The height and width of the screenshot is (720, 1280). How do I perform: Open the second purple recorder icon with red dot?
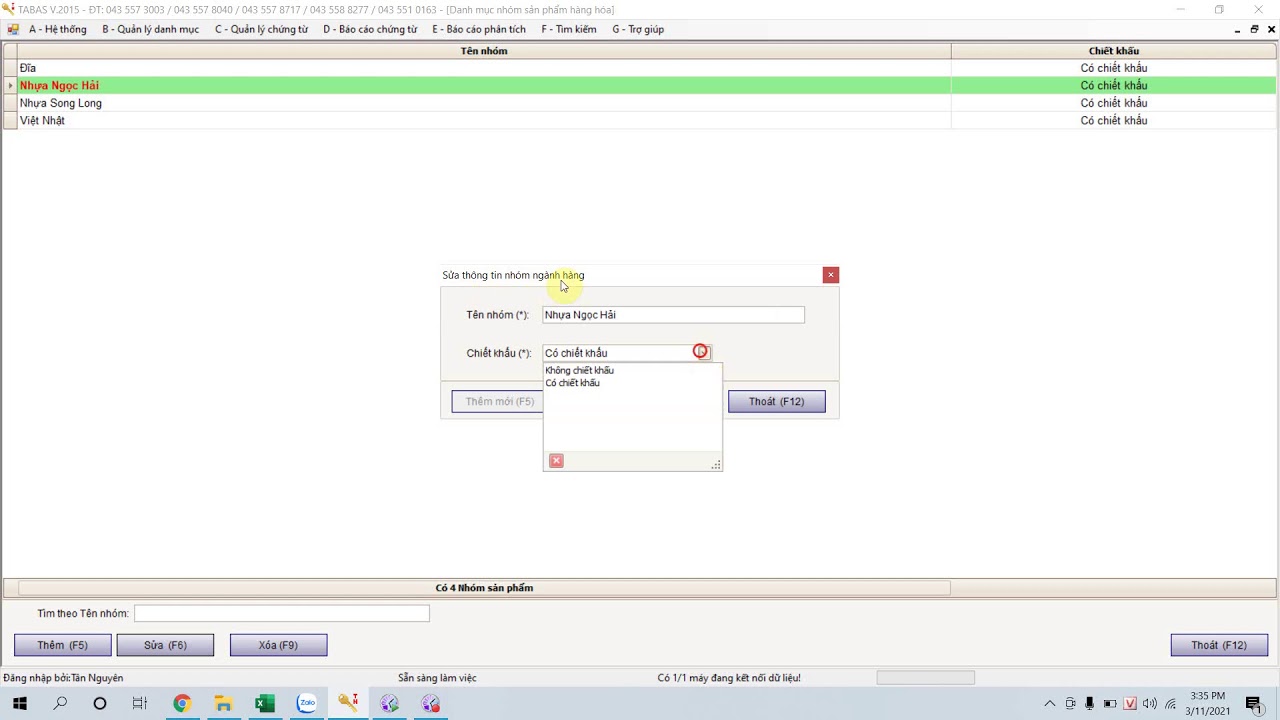coord(431,704)
